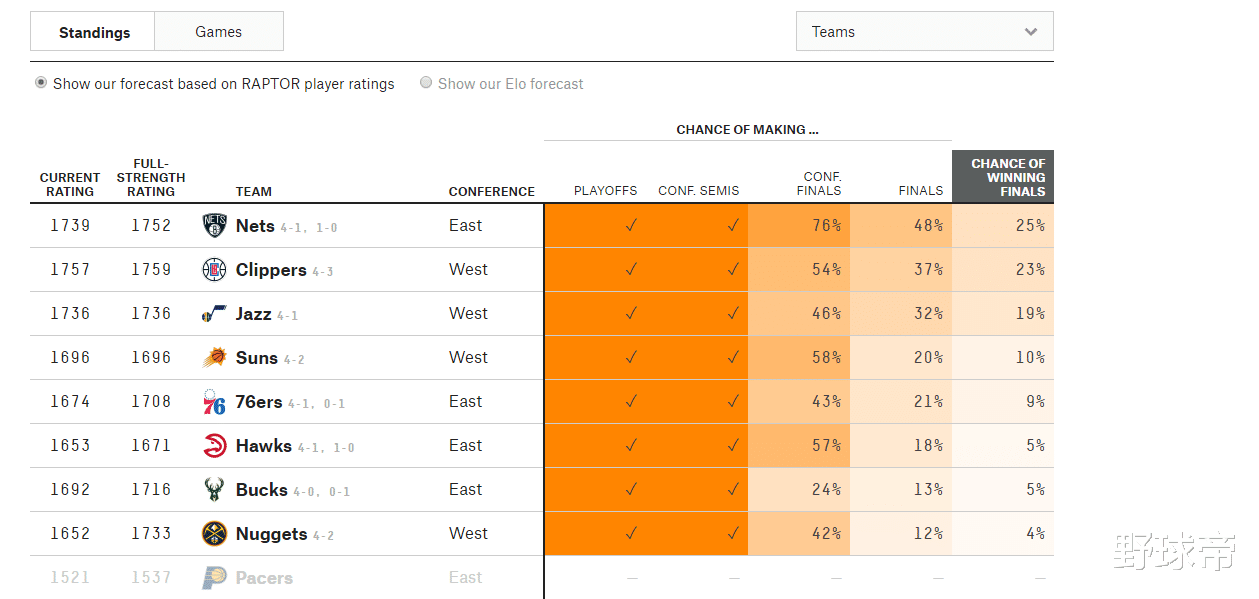Click the Bucks team logo icon

pyautogui.click(x=214, y=490)
